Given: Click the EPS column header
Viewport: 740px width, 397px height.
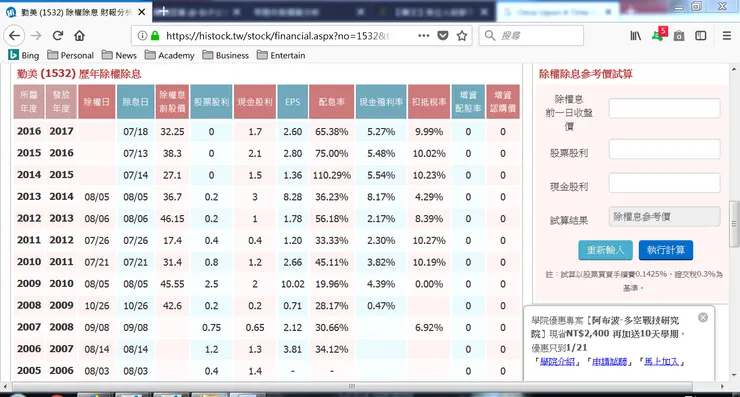Looking at the screenshot, I should coord(293,101).
